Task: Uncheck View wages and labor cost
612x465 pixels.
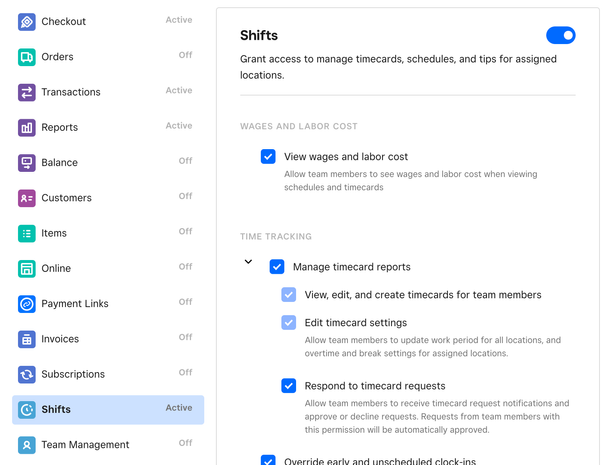Action: pyautogui.click(x=268, y=157)
